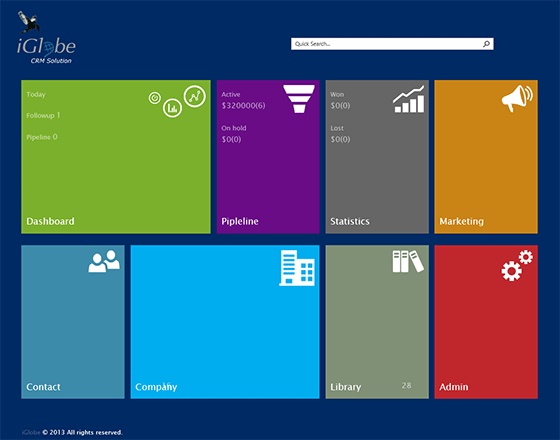
Task: Click the megaphone icon on Marketing tile
Action: click(x=517, y=98)
